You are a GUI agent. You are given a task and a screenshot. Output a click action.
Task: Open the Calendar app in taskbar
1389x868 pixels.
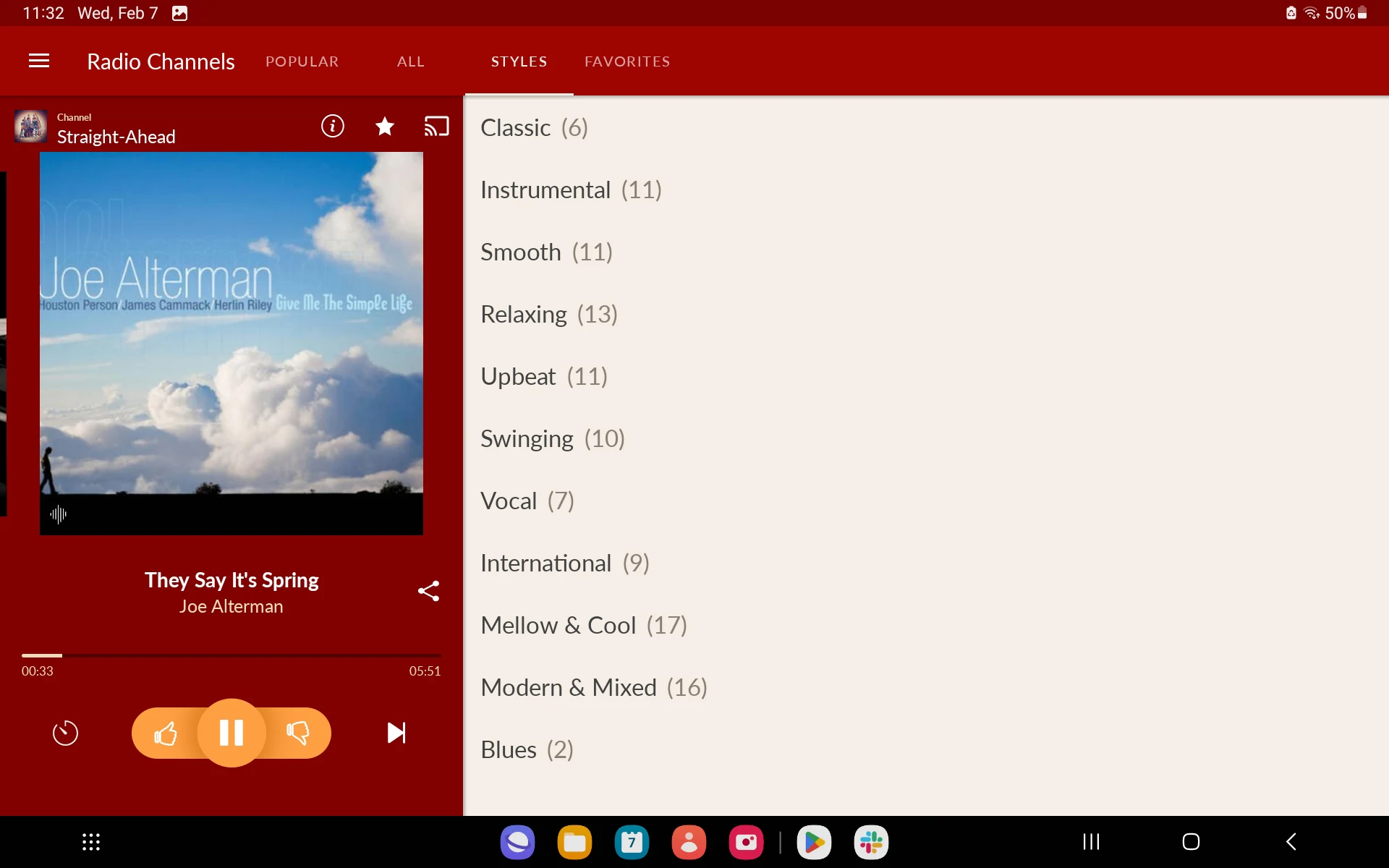(632, 842)
